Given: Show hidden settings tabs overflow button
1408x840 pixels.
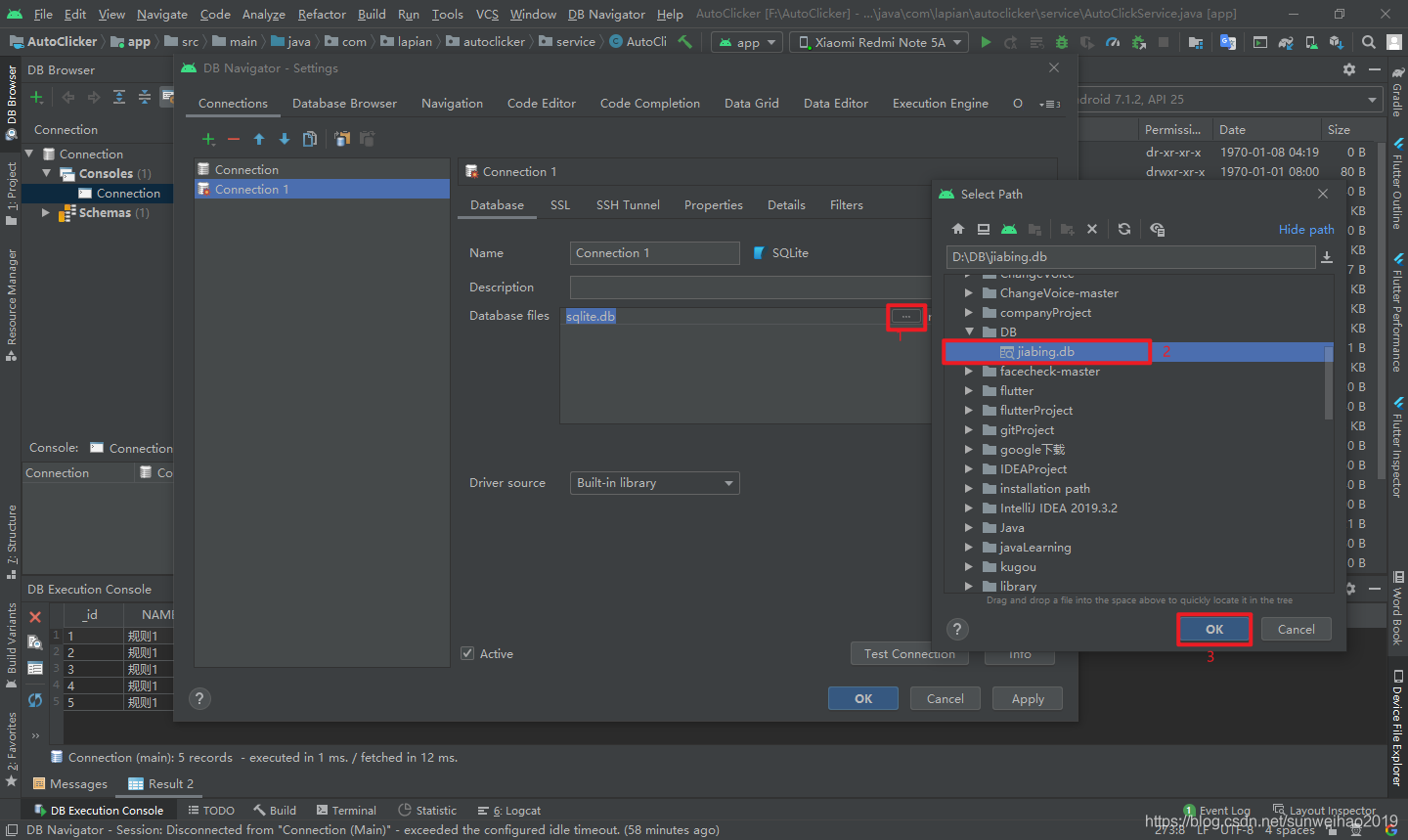Looking at the screenshot, I should tap(1049, 104).
